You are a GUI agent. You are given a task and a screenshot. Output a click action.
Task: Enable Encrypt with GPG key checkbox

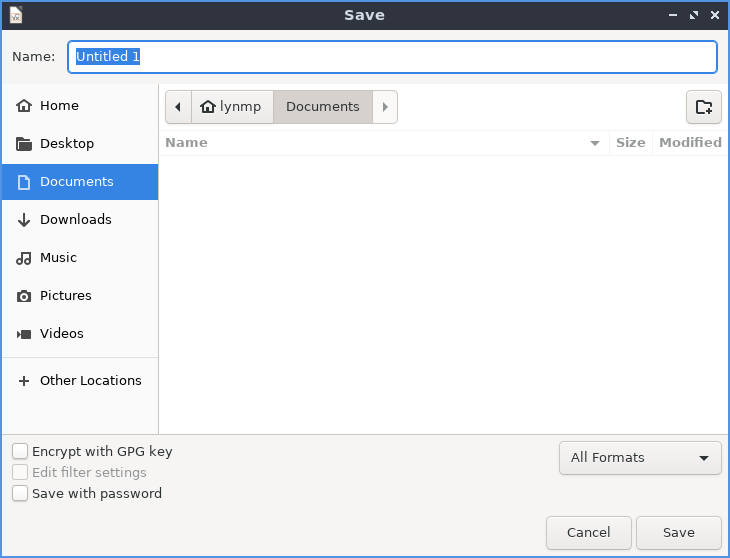pos(20,452)
